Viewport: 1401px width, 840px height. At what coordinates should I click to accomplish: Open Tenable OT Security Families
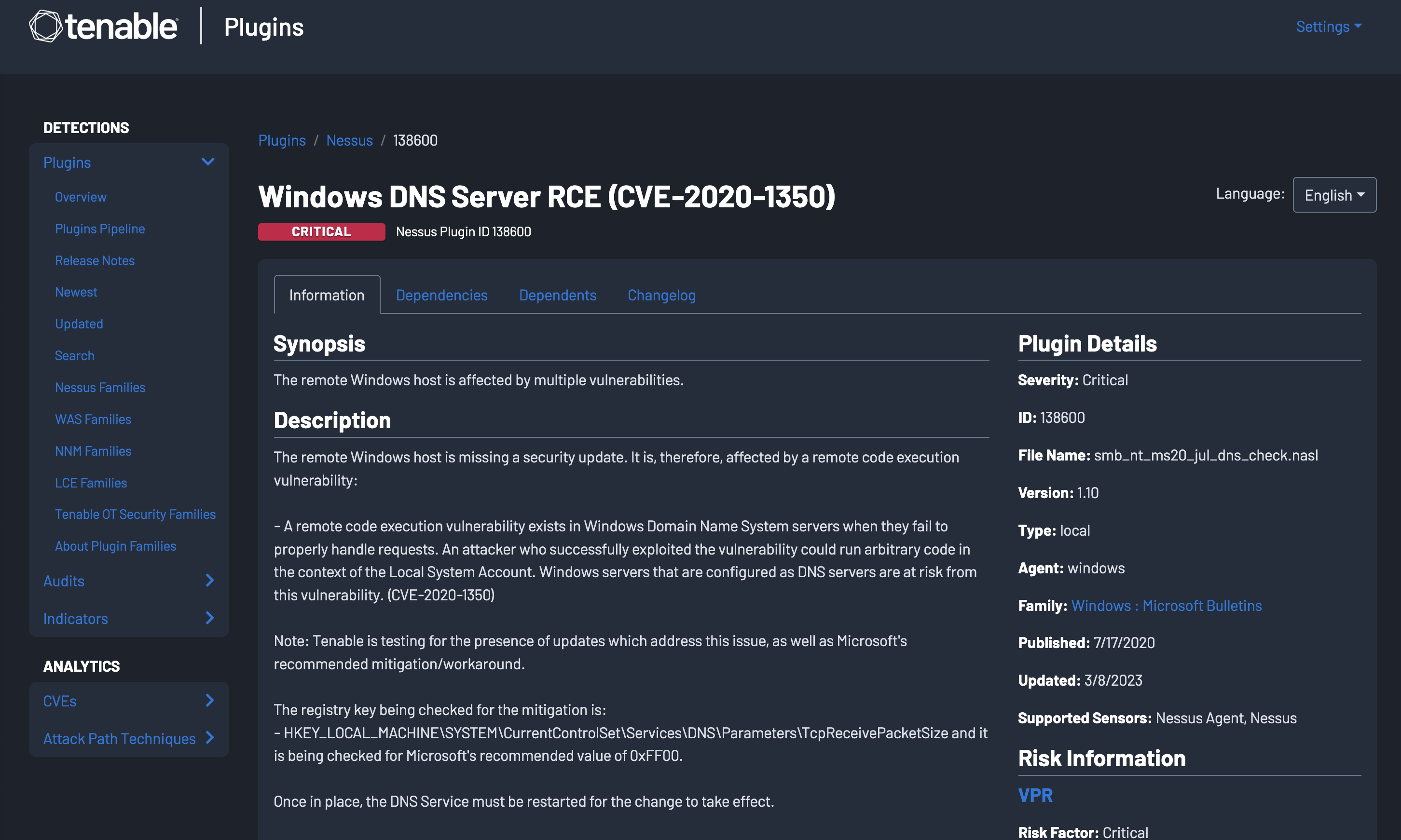pos(135,514)
